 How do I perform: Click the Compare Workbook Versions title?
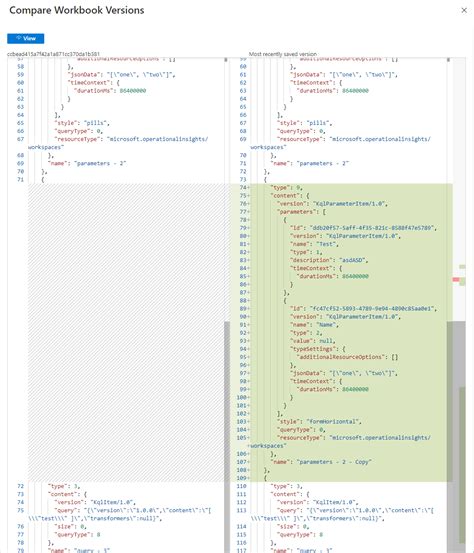pyautogui.click(x=77, y=10)
